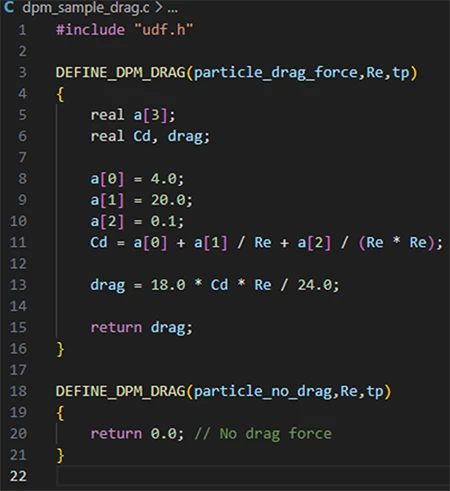Click the 24.0 constant on line 13

315,285
